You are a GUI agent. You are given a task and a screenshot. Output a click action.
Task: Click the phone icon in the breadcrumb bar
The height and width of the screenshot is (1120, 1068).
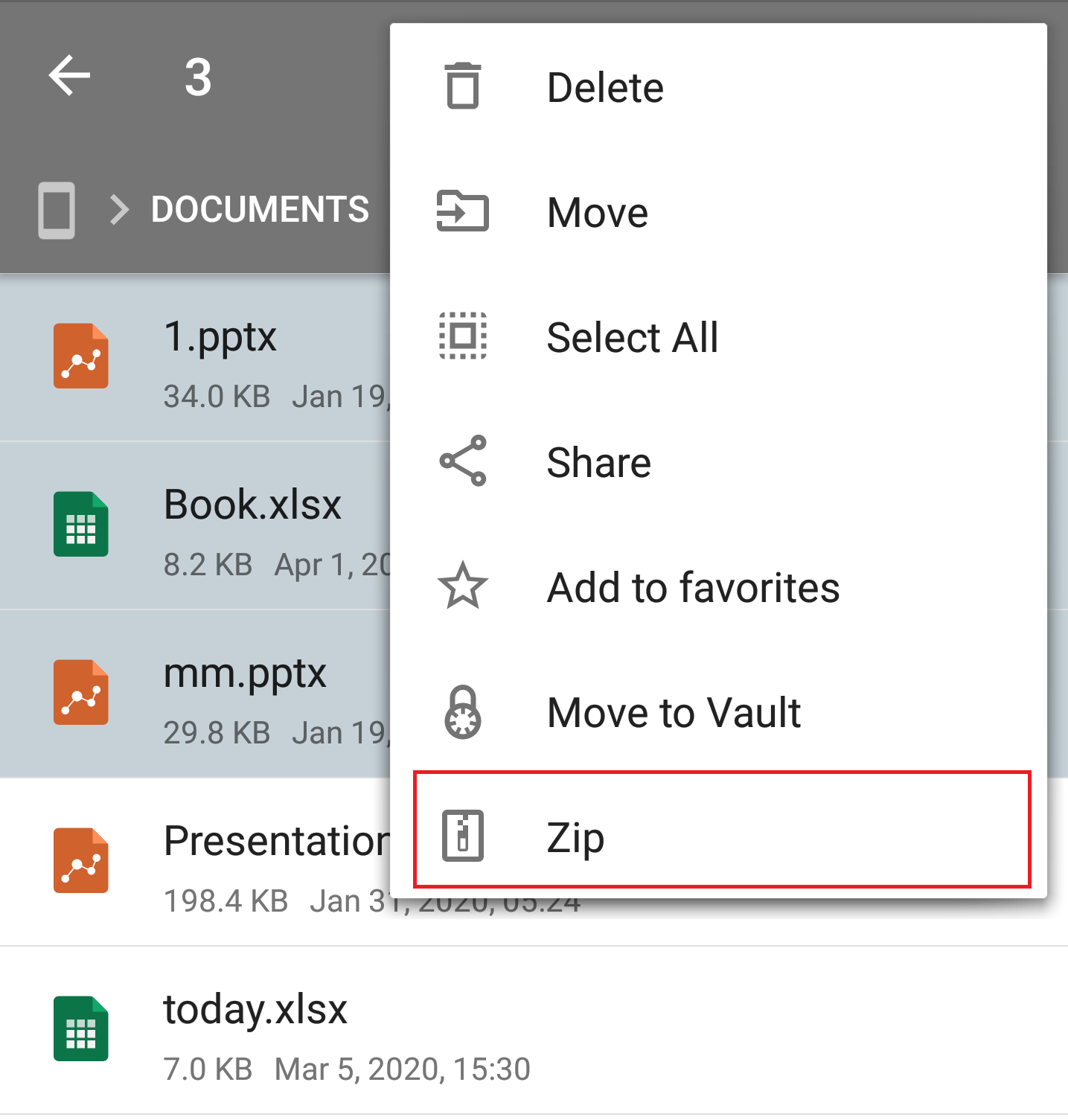[57, 211]
